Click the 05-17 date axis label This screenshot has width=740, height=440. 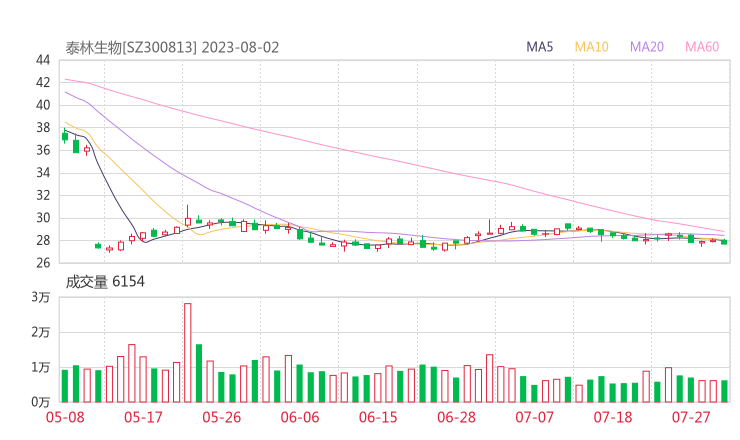tap(143, 417)
